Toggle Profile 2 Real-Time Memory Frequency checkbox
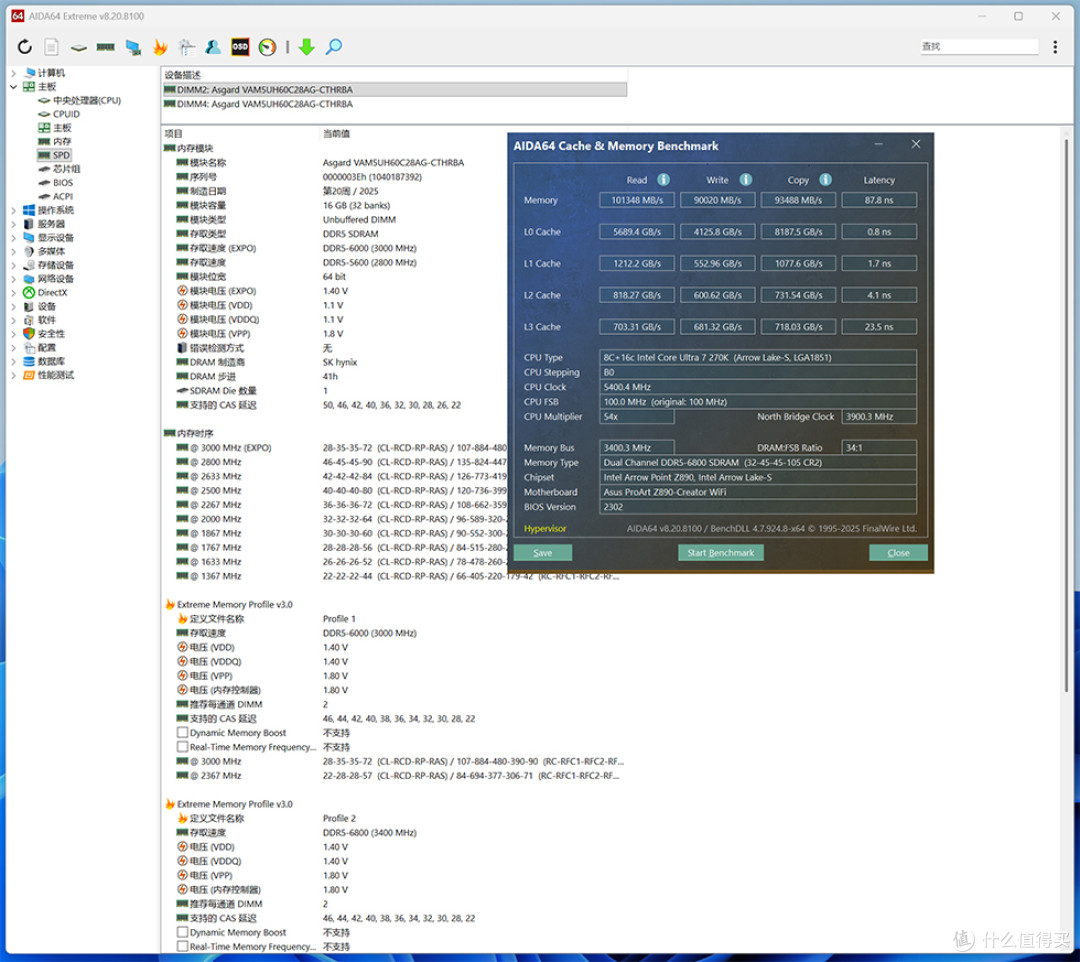This screenshot has height=962, width=1080. click(x=183, y=947)
